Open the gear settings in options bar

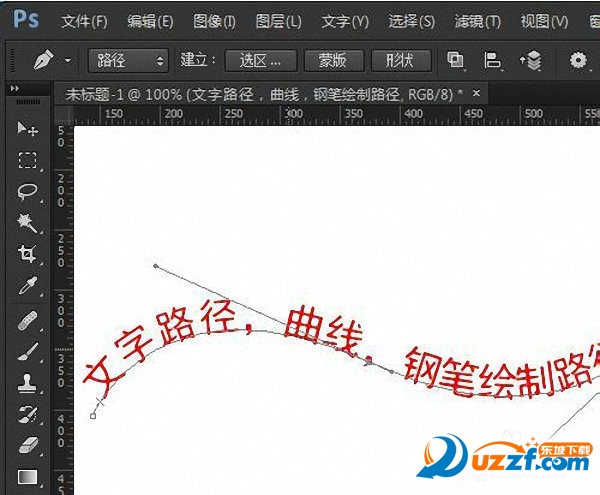pos(578,61)
